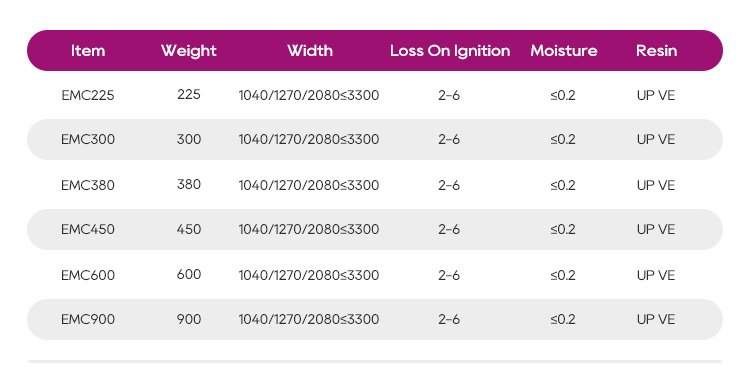Select the Width column header

(310, 51)
